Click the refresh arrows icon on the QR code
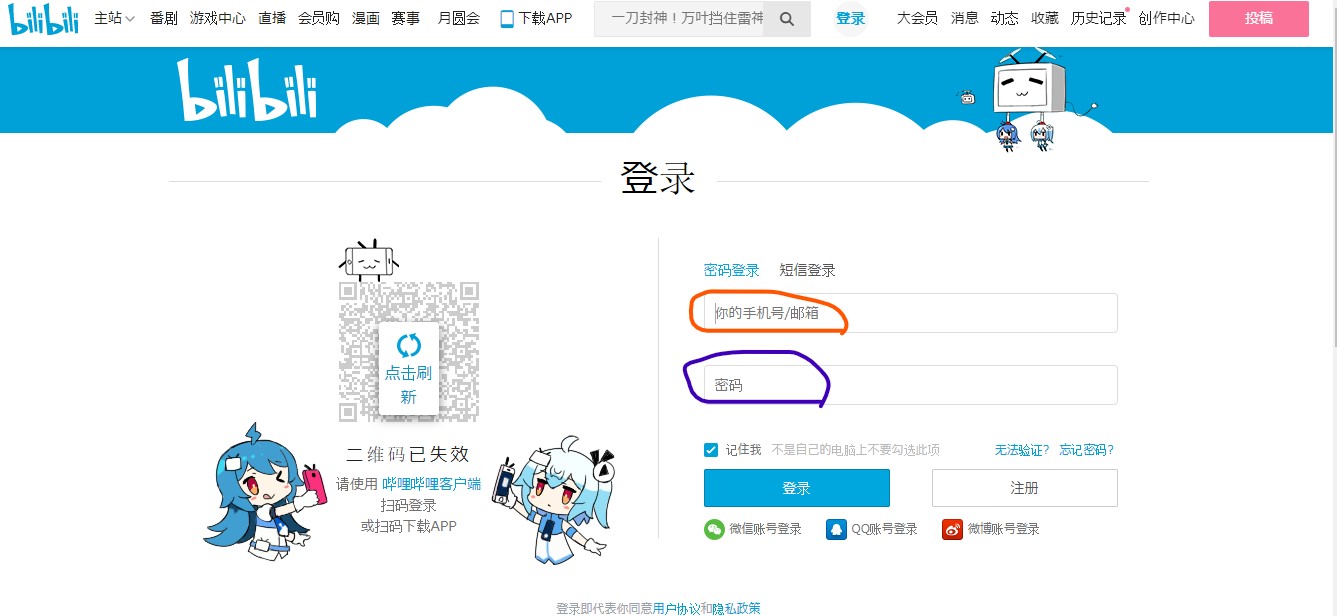Image resolution: width=1337 pixels, height=616 pixels. pos(409,346)
